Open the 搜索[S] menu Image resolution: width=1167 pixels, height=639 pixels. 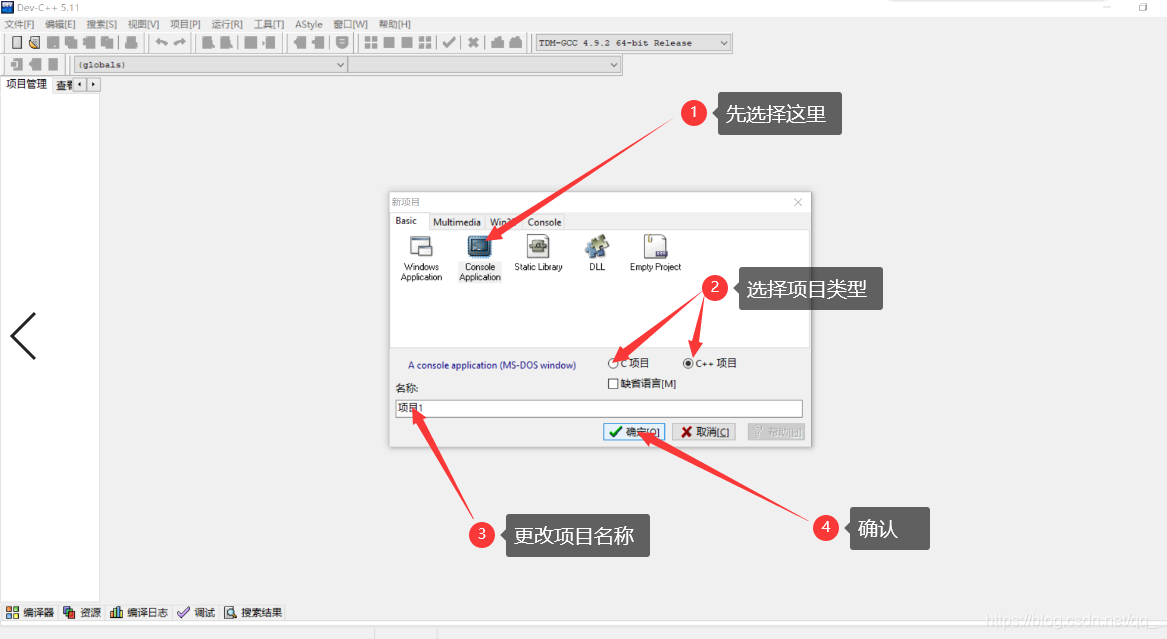pyautogui.click(x=101, y=24)
